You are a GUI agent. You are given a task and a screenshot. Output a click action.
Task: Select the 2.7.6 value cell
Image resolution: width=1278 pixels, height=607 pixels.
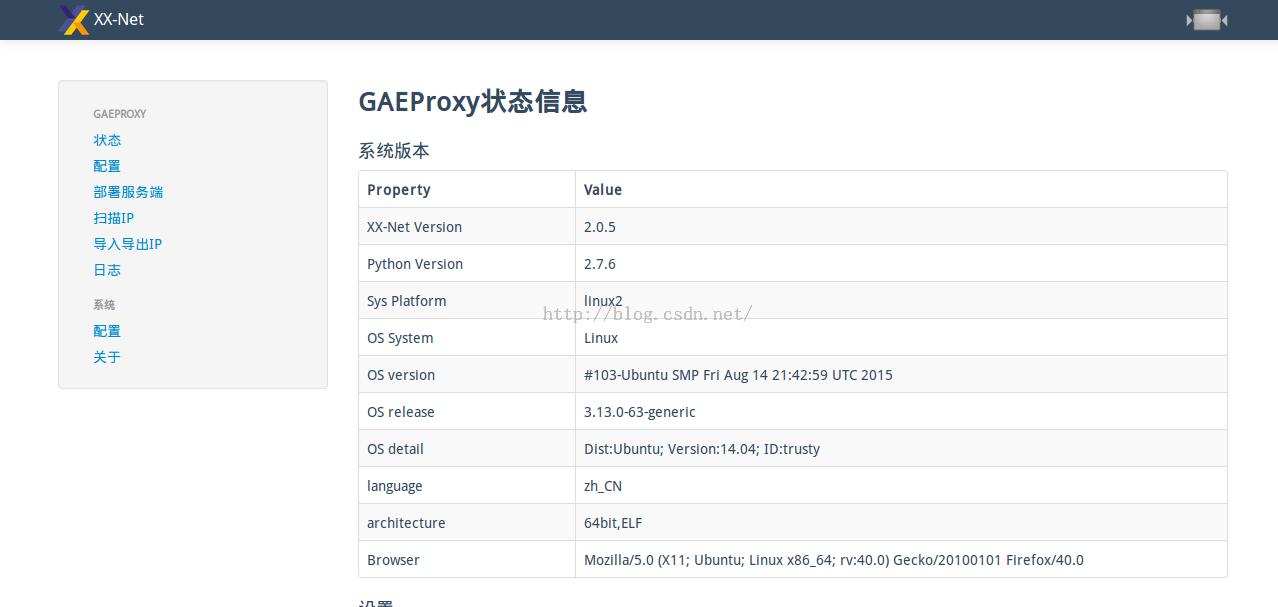tap(901, 264)
